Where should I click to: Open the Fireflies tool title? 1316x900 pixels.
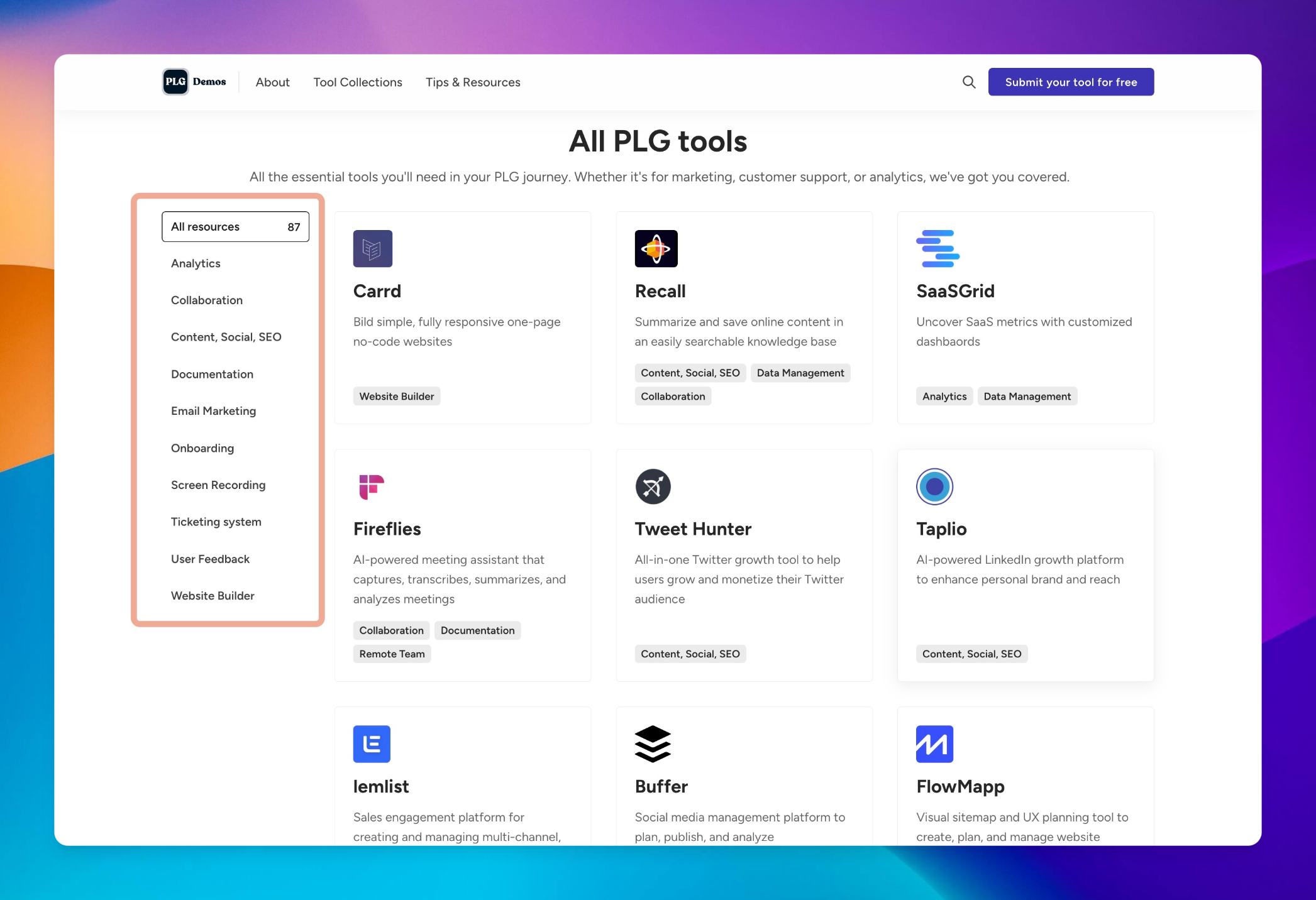387,529
